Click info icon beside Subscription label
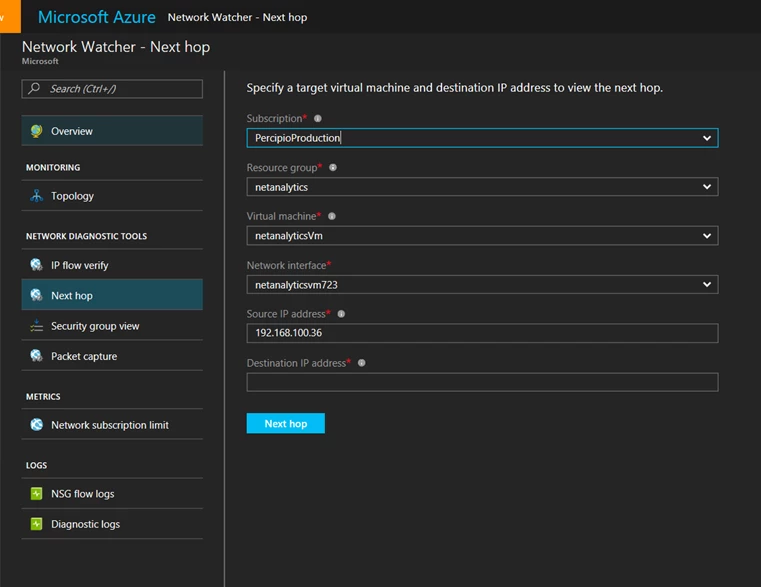The image size is (761, 587). click(317, 118)
